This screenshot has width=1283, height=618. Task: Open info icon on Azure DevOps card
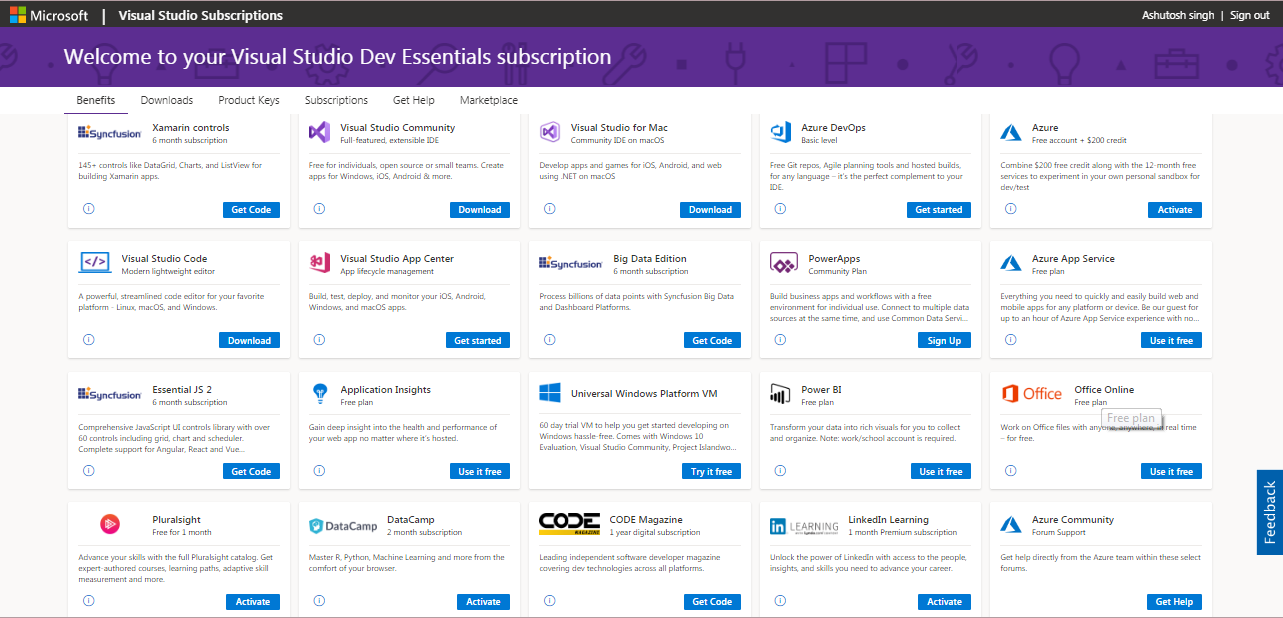[x=780, y=209]
